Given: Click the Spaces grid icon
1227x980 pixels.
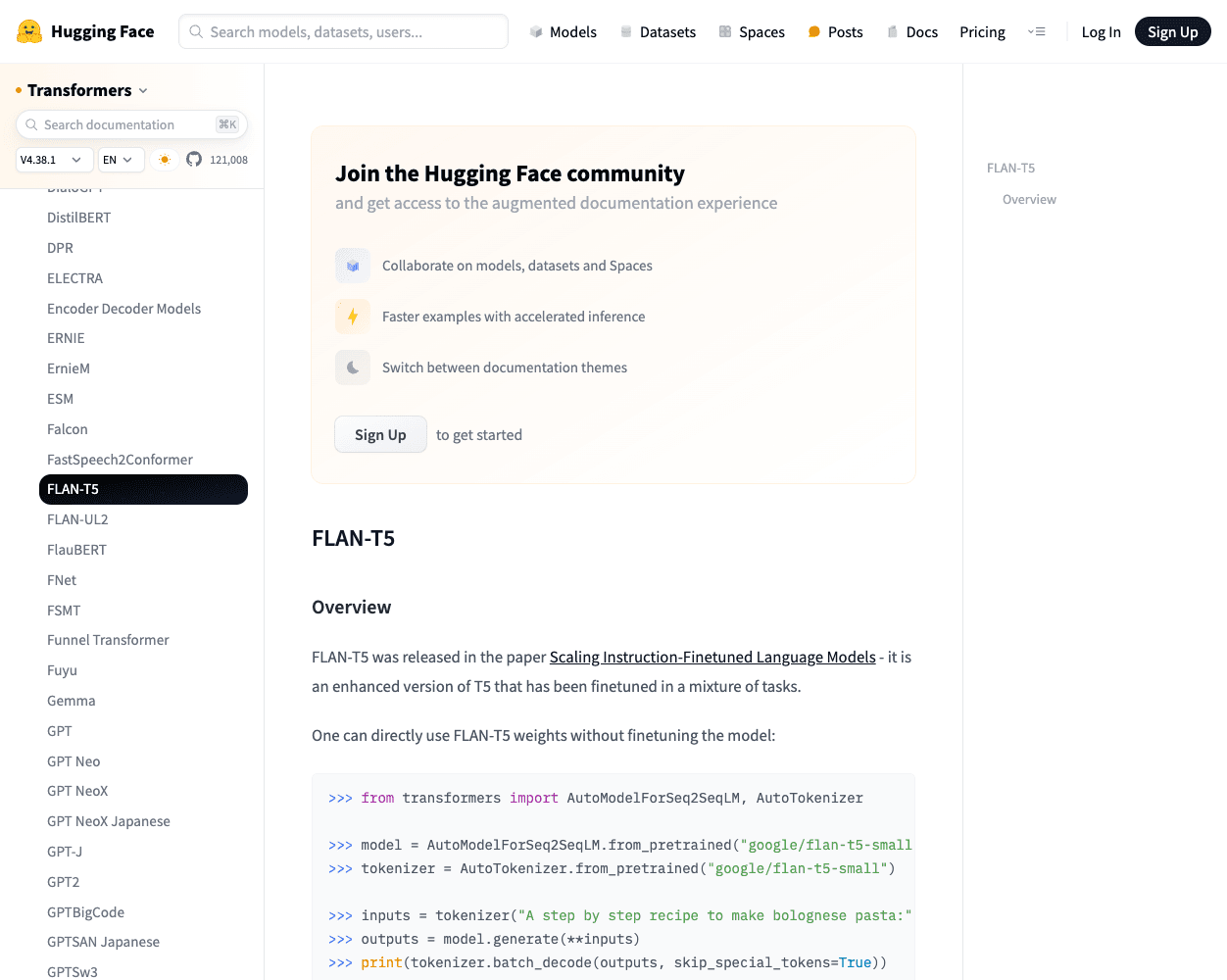Looking at the screenshot, I should pos(725,32).
